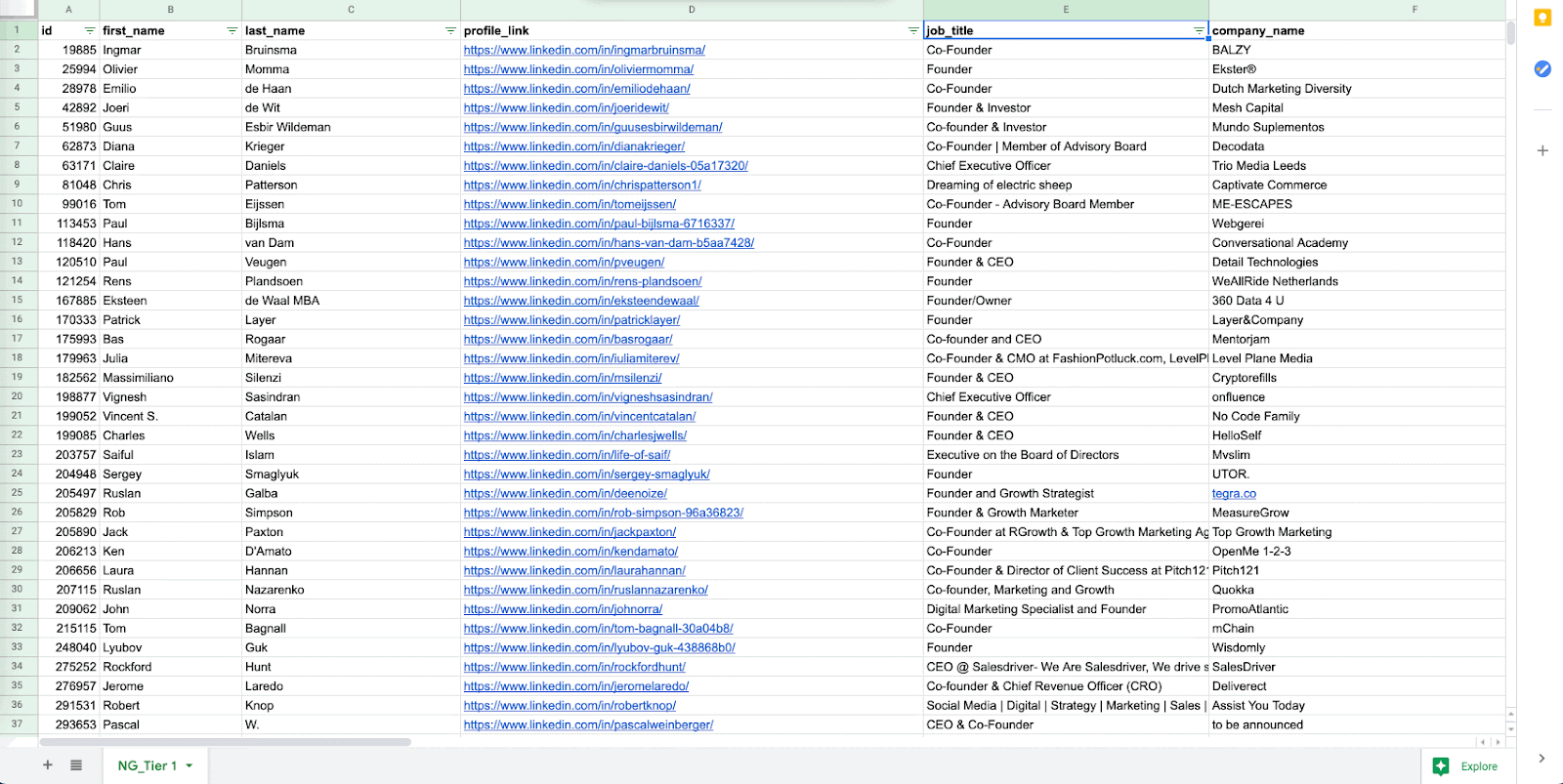Select cell 'No Code Family'
This screenshot has height=784, width=1563.
1357,417
